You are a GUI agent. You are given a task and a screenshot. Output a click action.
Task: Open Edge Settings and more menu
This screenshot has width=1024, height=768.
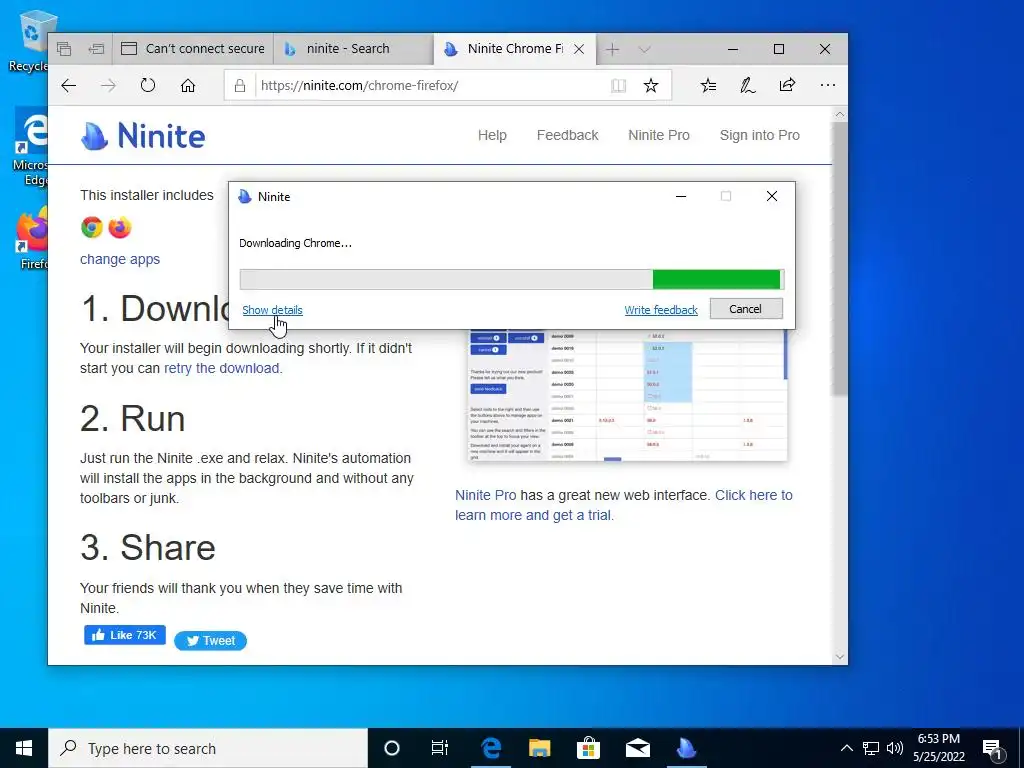pyautogui.click(x=827, y=85)
